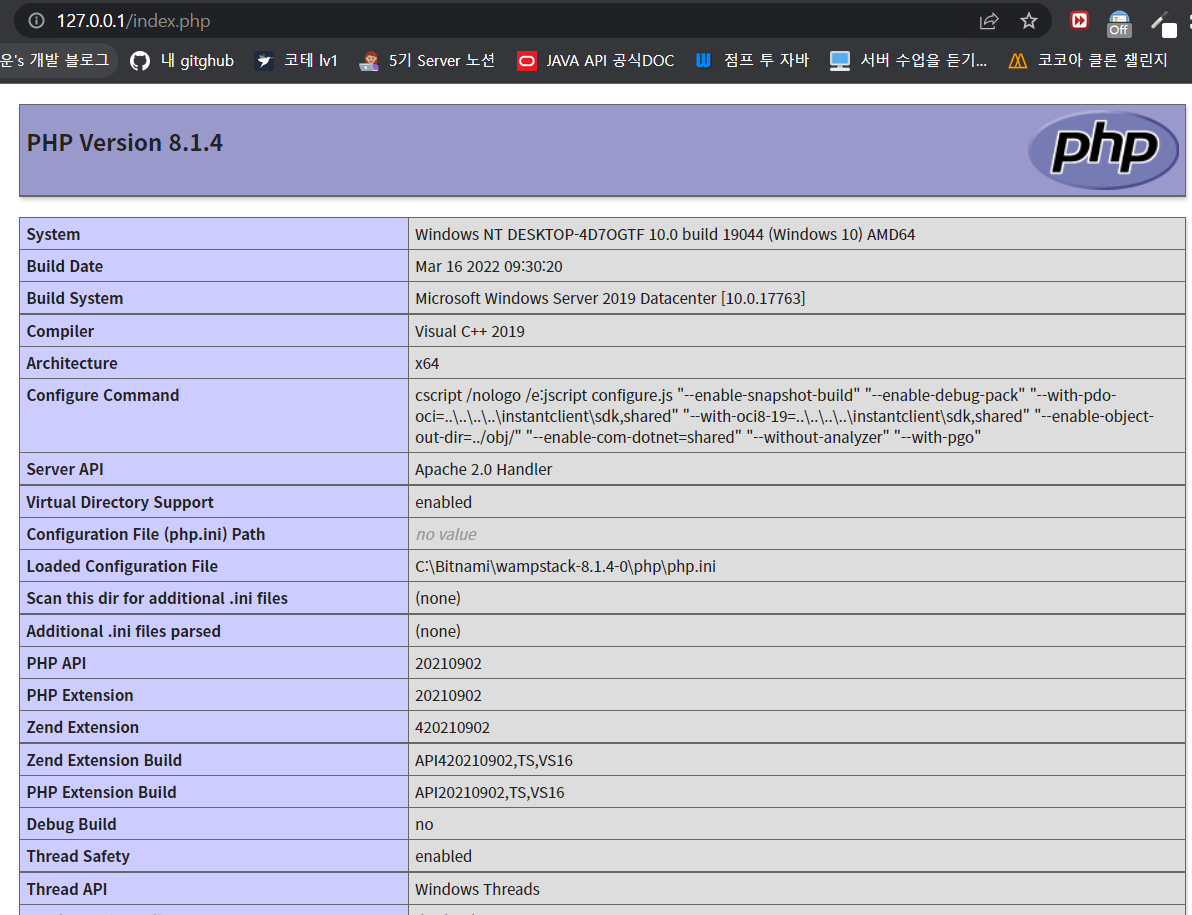The height and width of the screenshot is (915, 1192).
Task: Click the System row label
Action: 53,234
